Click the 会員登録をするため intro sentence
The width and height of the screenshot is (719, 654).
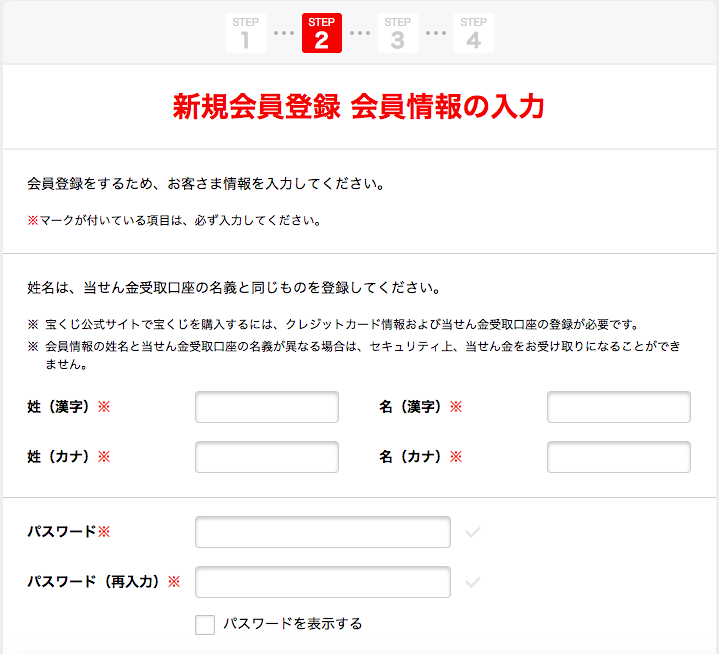[x=205, y=184]
